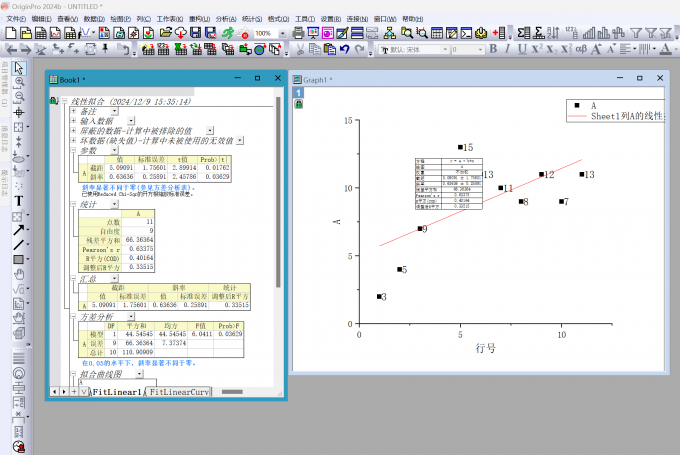Select the Pan hand tool
680x455 pixels.
(19, 274)
